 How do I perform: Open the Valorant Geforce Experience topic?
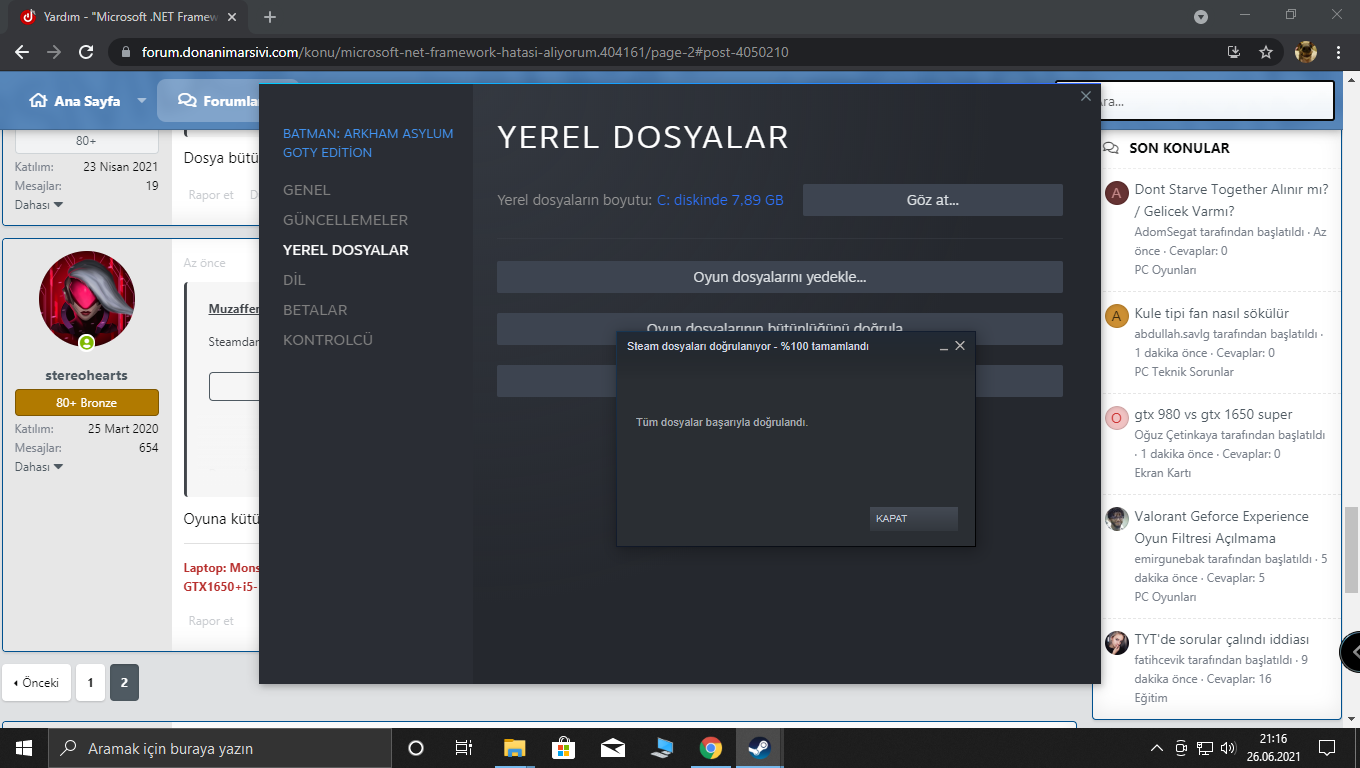[x=1221, y=527]
